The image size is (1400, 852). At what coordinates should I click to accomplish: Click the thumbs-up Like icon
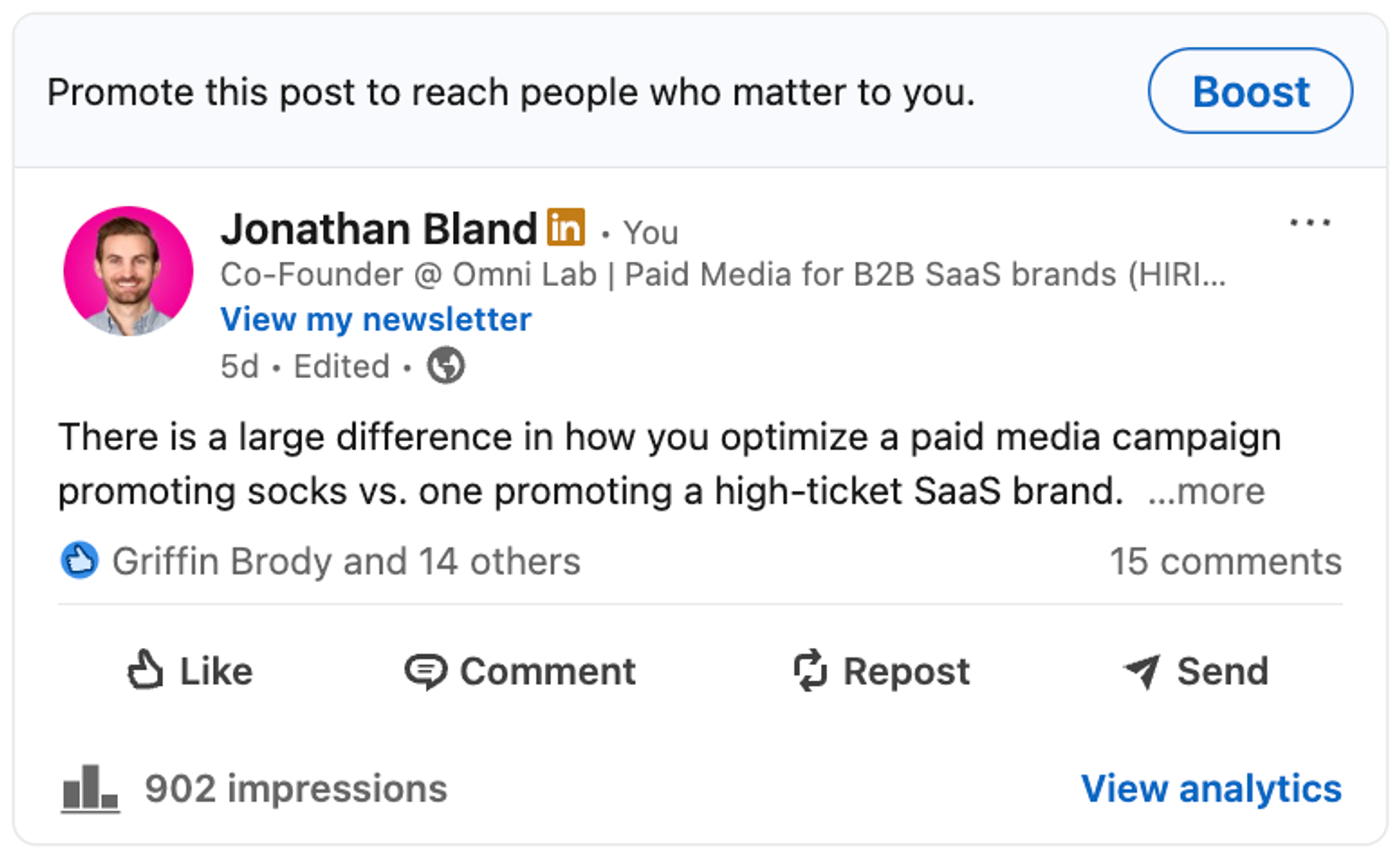tap(145, 670)
